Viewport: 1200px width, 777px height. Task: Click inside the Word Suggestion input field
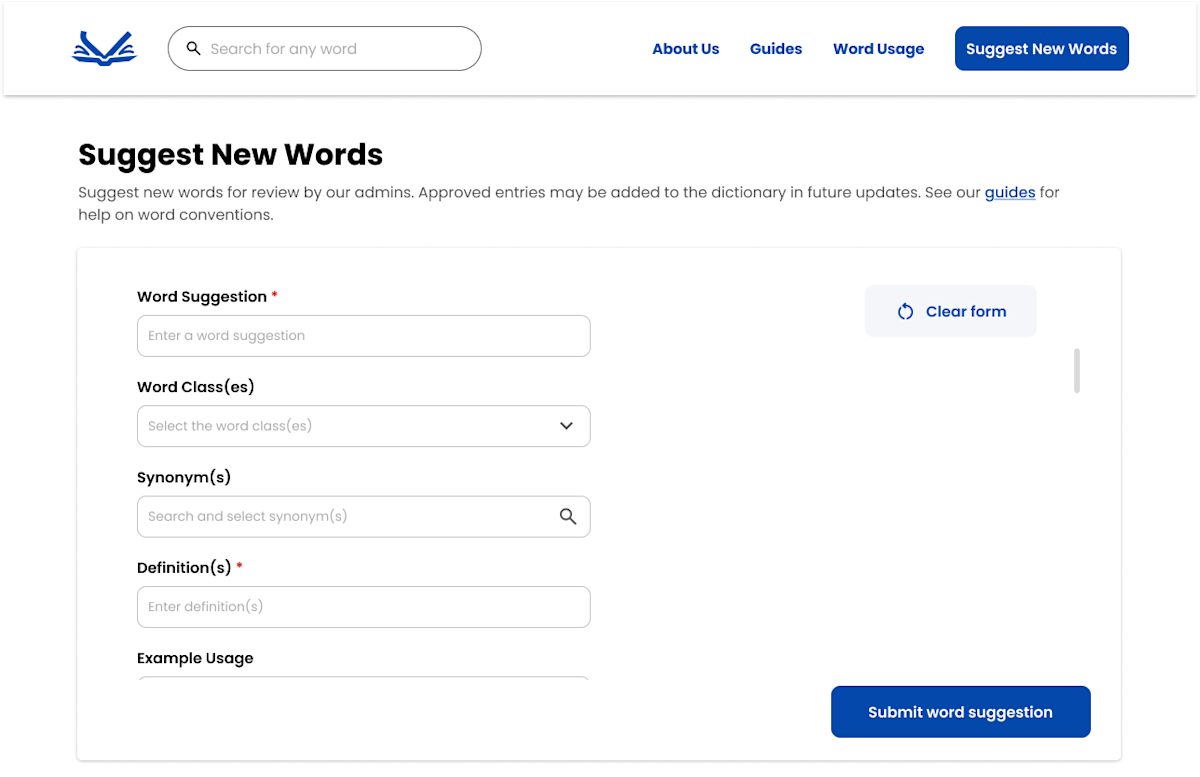coord(363,335)
